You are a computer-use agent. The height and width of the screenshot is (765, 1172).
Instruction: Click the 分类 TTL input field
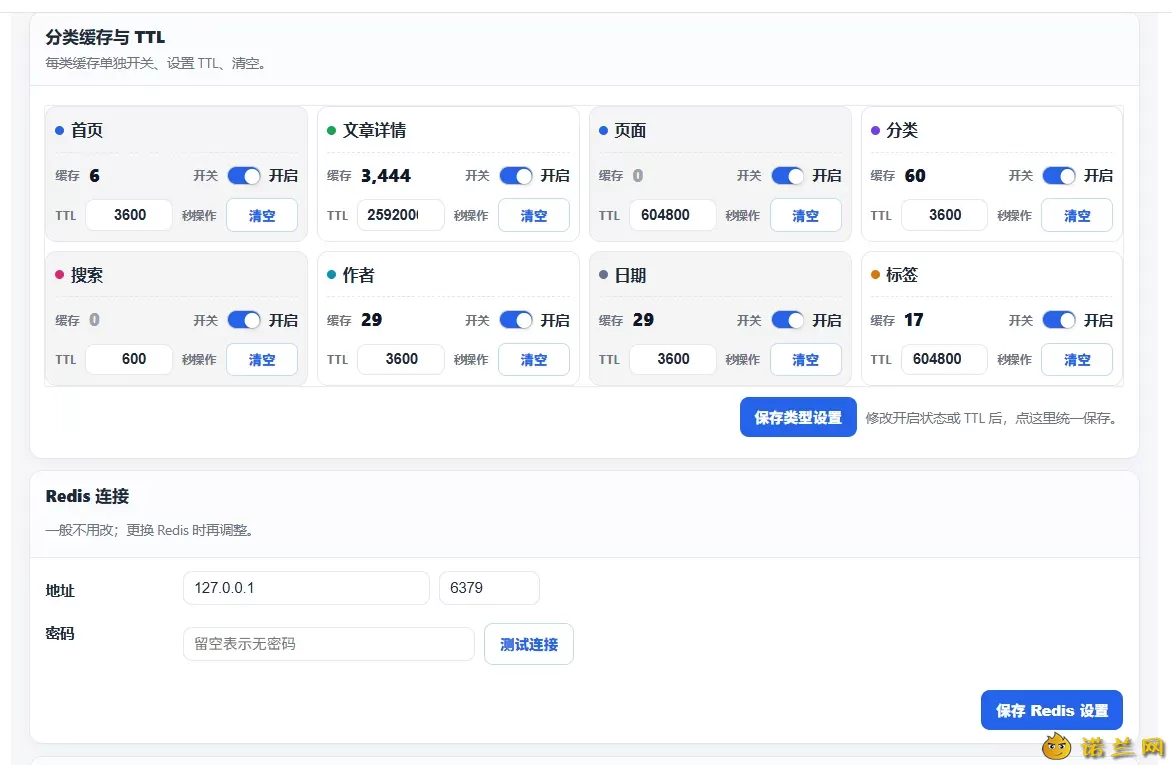coord(945,215)
